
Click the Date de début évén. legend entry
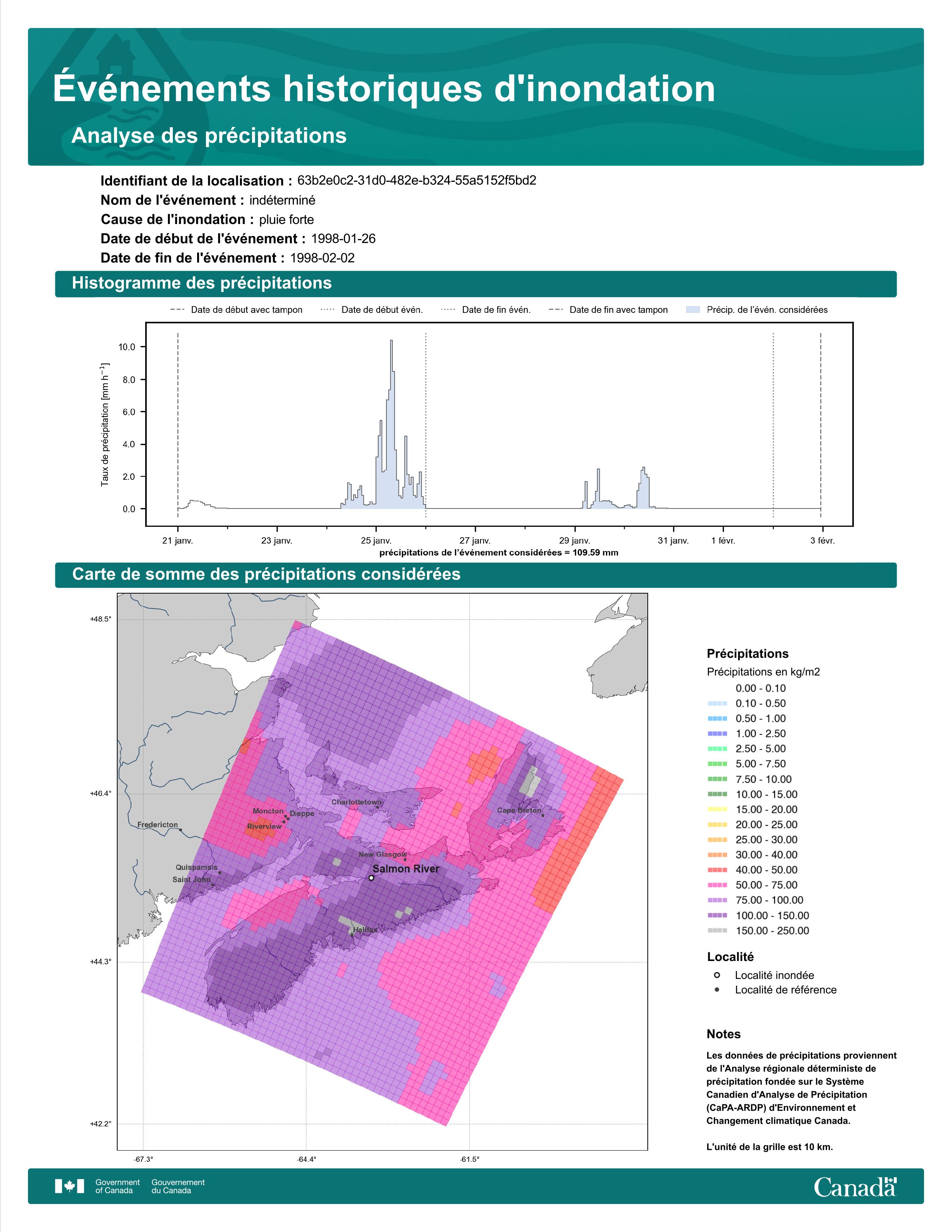tap(372, 310)
